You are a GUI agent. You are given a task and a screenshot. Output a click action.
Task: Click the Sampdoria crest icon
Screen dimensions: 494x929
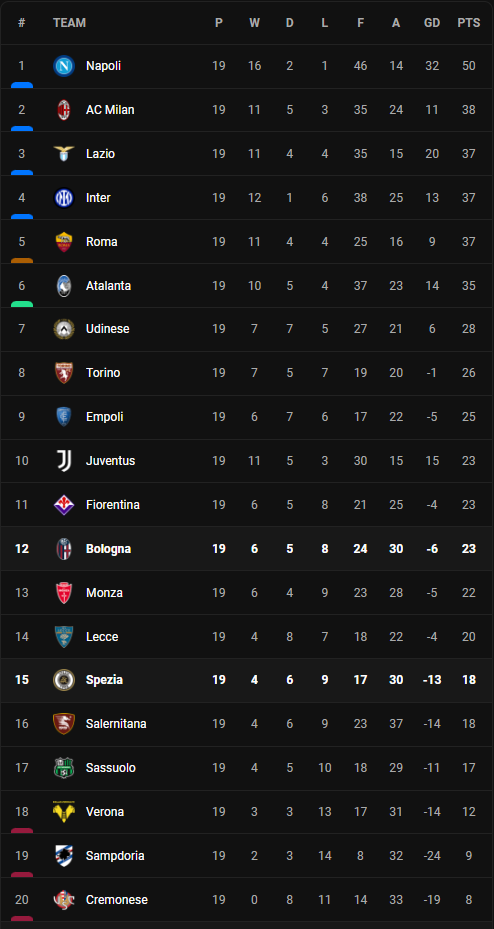tap(63, 855)
